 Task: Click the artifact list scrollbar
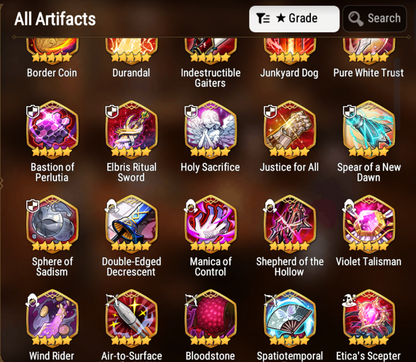(x=397, y=88)
